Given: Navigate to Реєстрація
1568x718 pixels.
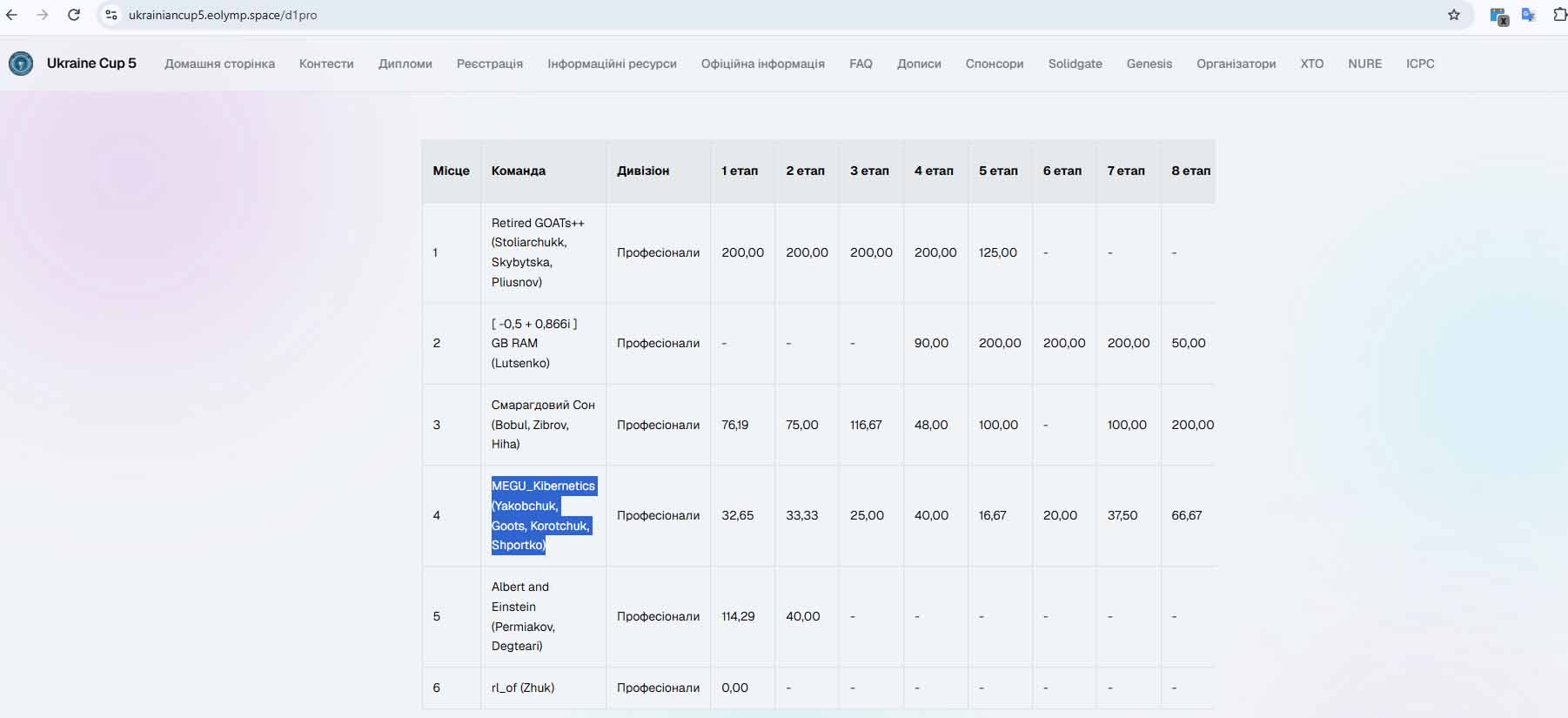Looking at the screenshot, I should tap(490, 64).
